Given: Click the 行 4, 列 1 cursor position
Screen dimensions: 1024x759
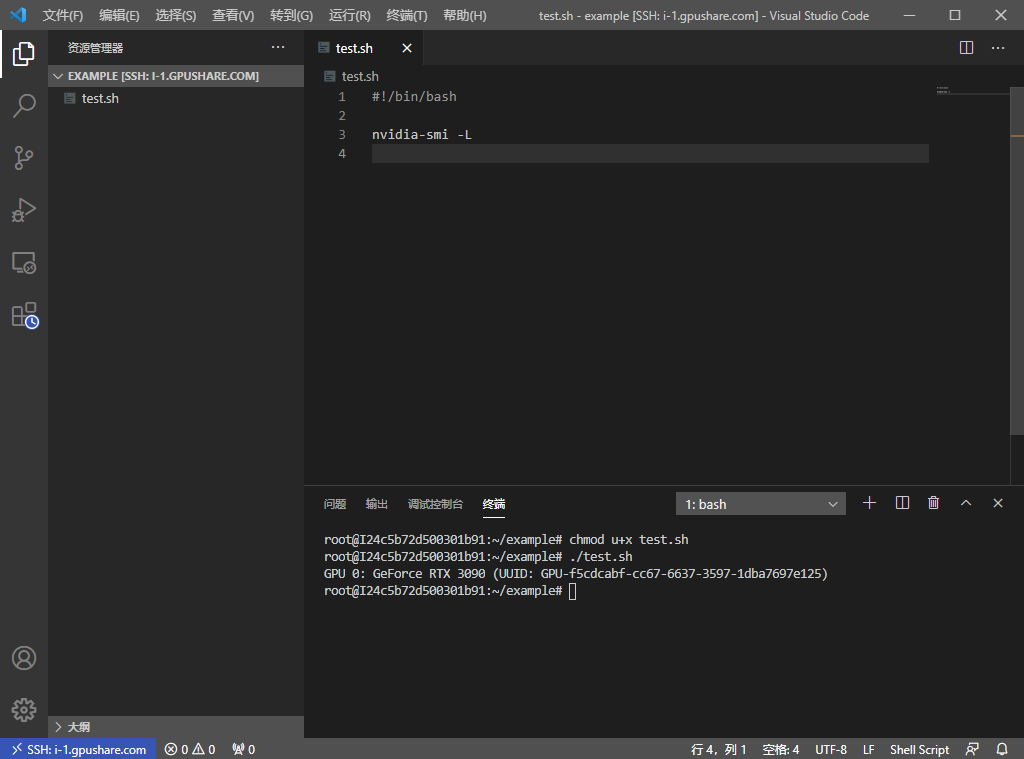Looking at the screenshot, I should (x=718, y=749).
